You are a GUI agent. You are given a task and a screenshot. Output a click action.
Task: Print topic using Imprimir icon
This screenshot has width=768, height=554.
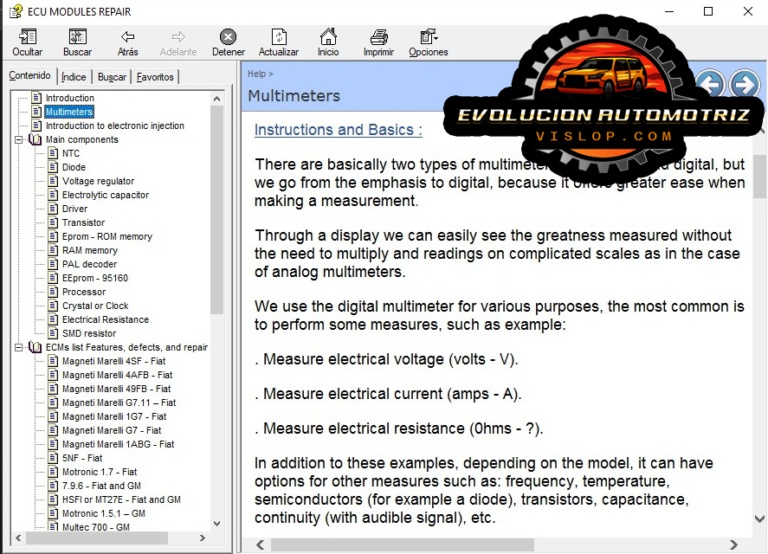tap(378, 42)
